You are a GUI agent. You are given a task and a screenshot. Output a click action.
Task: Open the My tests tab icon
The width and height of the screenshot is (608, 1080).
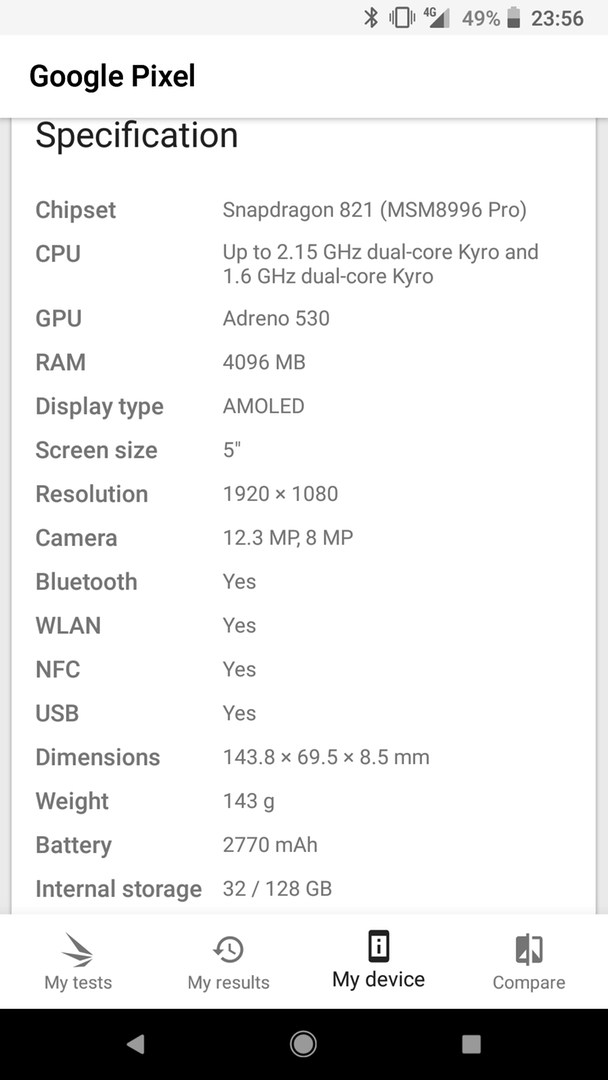pos(77,949)
